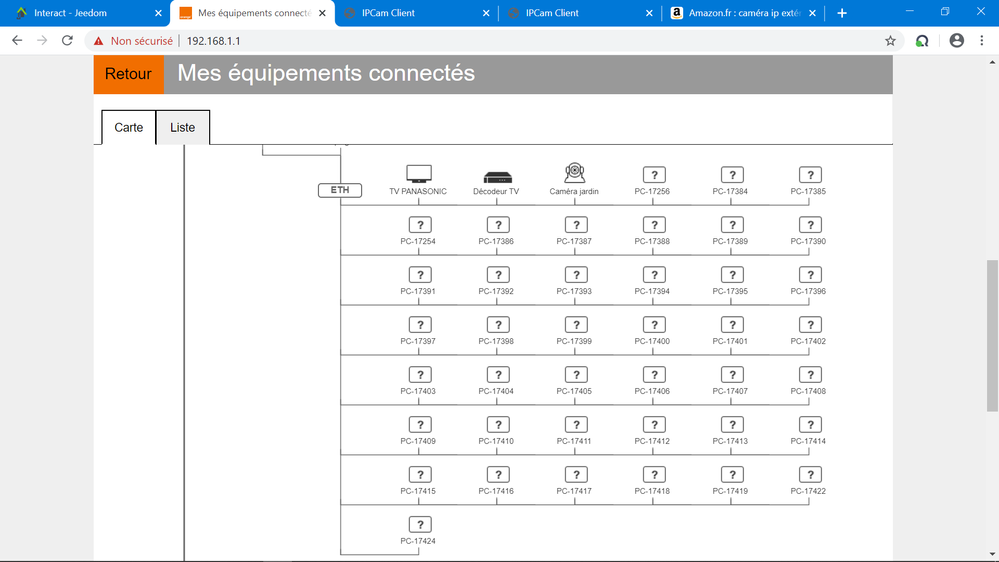Select the PC-17390 device icon
The height and width of the screenshot is (562, 999).
[x=810, y=225]
